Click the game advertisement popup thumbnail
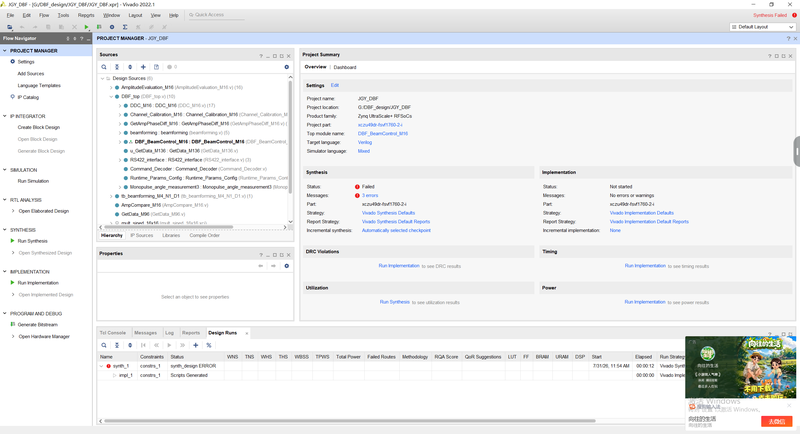800x434 pixels. pos(740,367)
